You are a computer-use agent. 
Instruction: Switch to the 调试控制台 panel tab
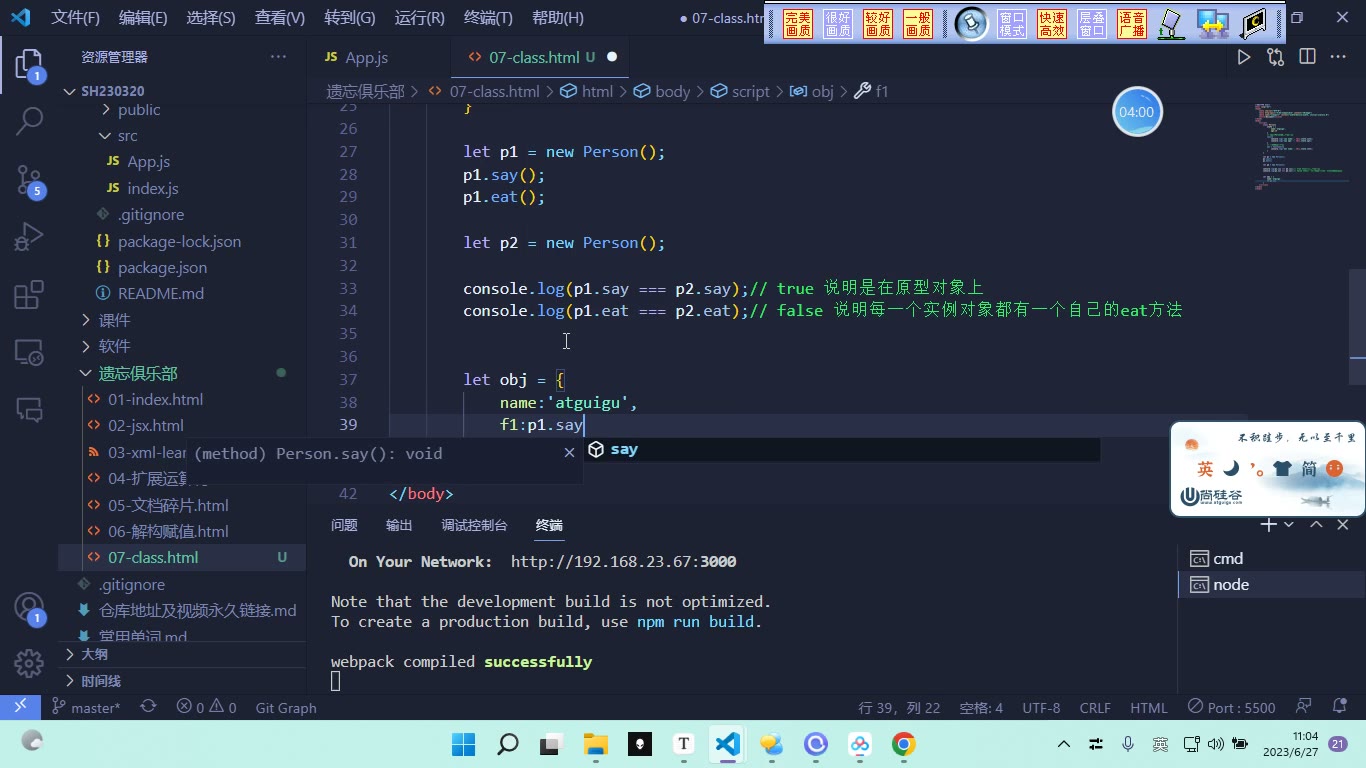pos(474,525)
